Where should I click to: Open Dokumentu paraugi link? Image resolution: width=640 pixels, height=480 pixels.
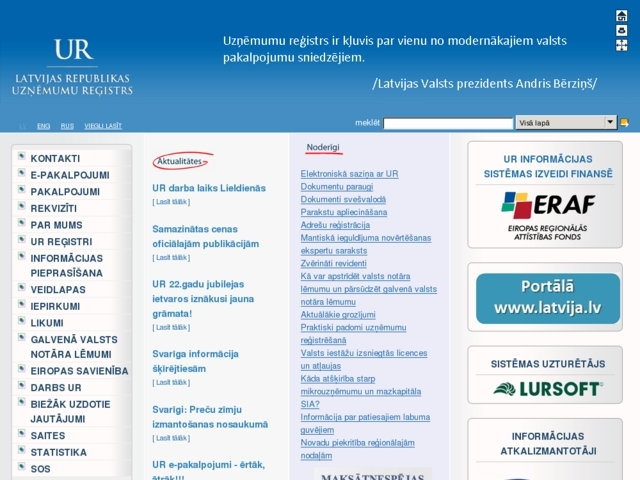tap(337, 187)
